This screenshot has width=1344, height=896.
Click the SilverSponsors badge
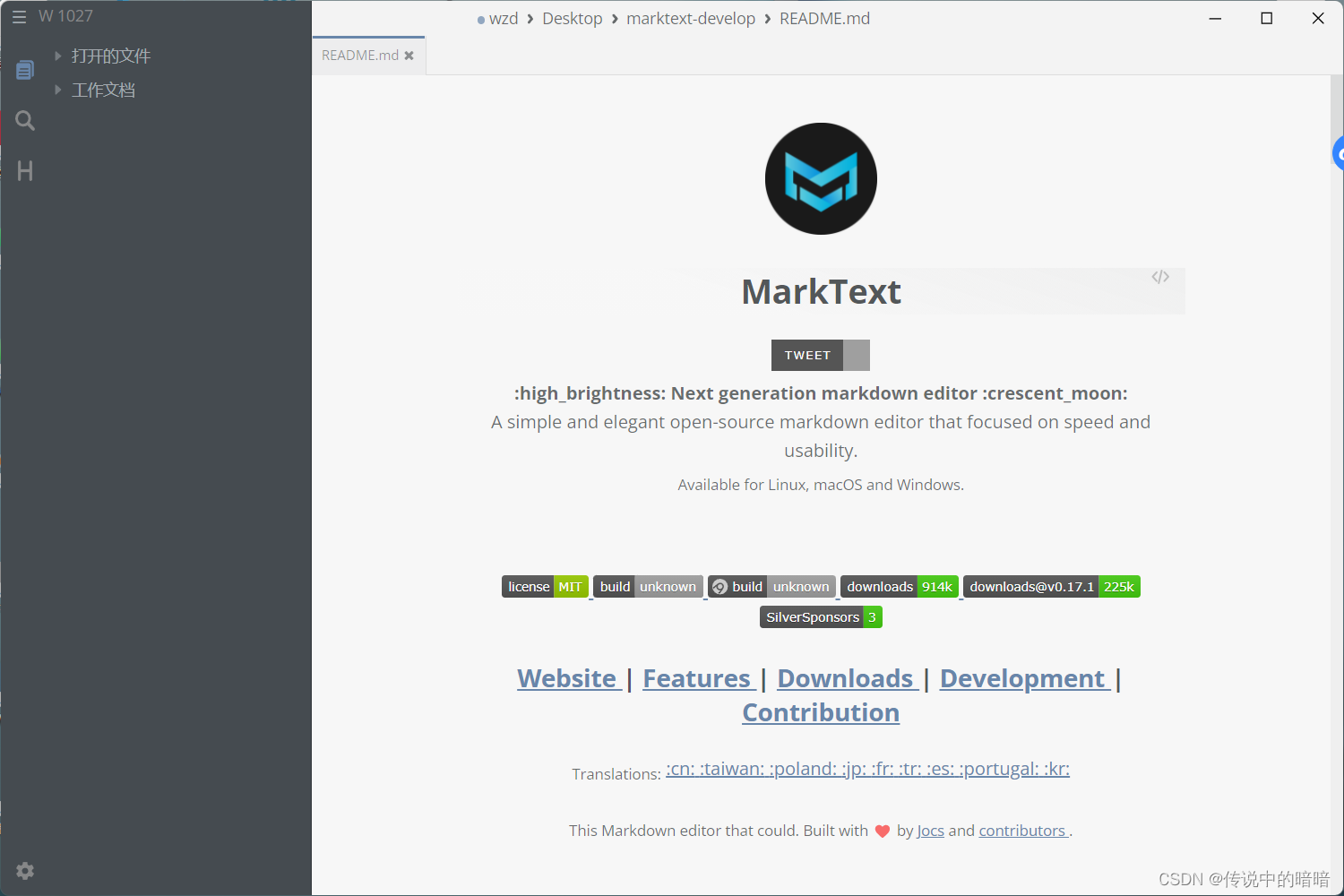click(820, 616)
